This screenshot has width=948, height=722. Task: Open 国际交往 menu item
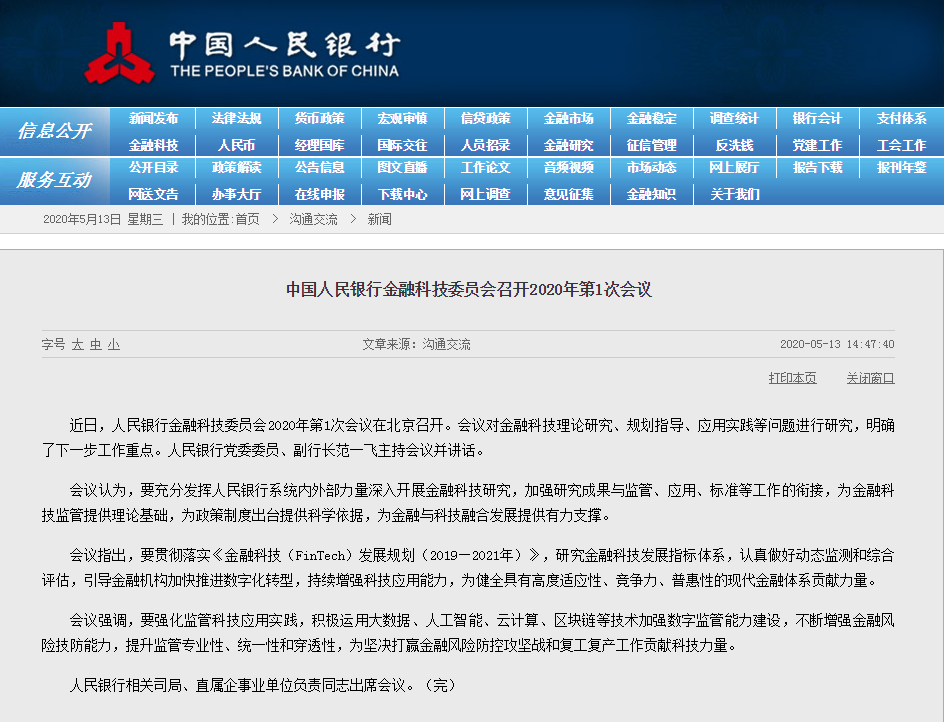point(402,145)
